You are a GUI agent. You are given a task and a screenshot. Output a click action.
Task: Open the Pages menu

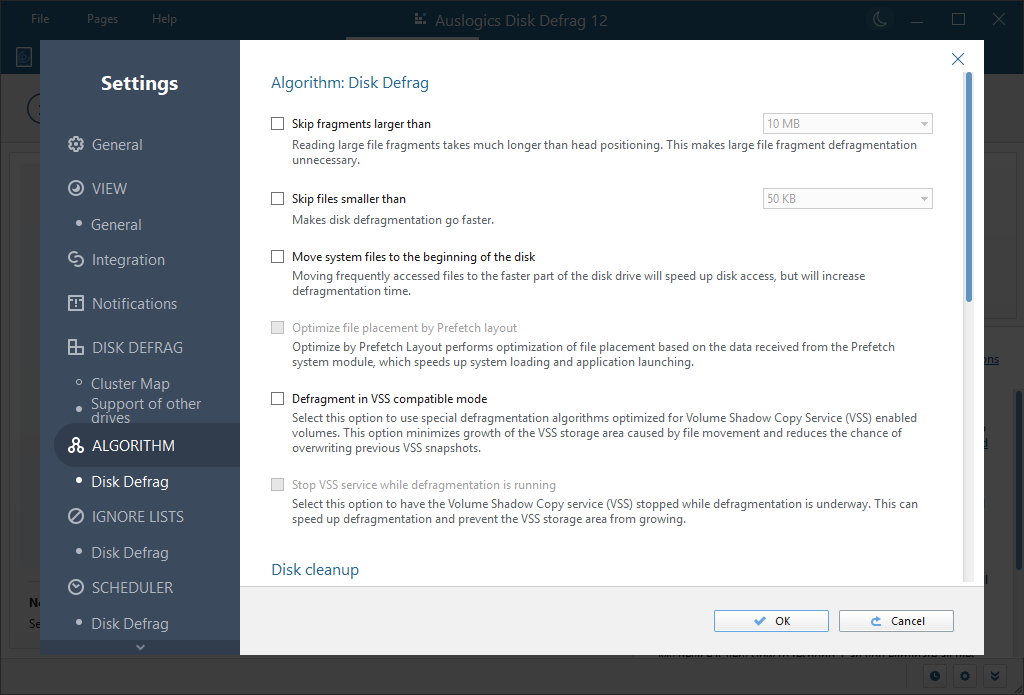point(103,19)
